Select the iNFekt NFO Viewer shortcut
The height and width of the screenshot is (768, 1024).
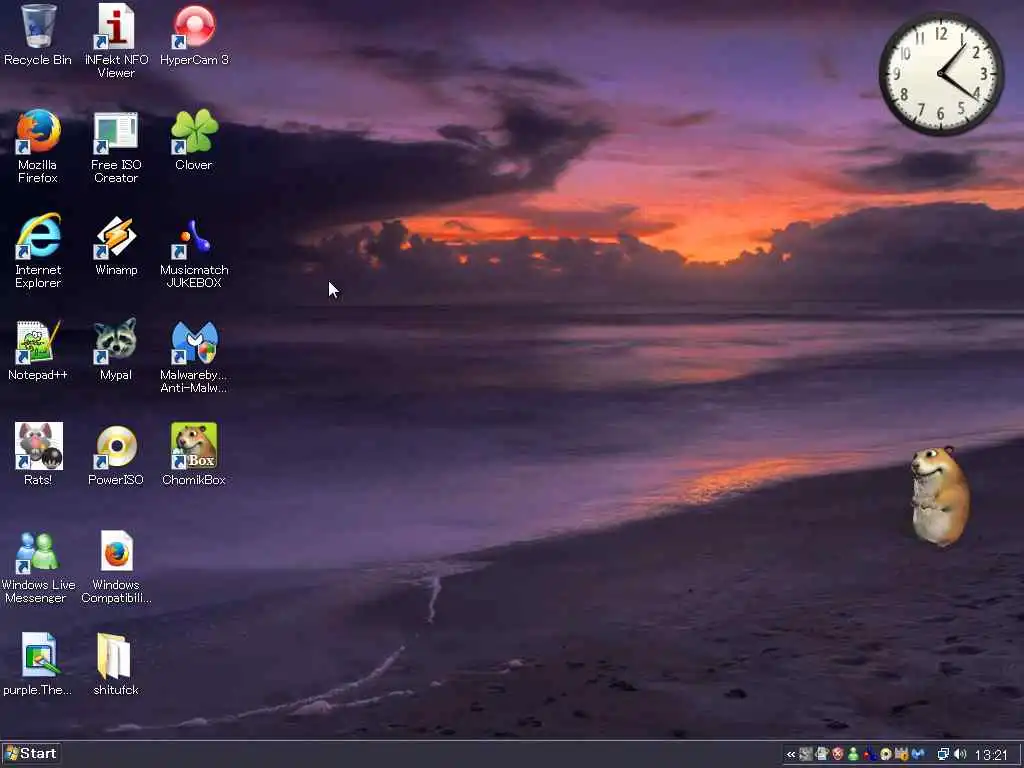point(116,40)
